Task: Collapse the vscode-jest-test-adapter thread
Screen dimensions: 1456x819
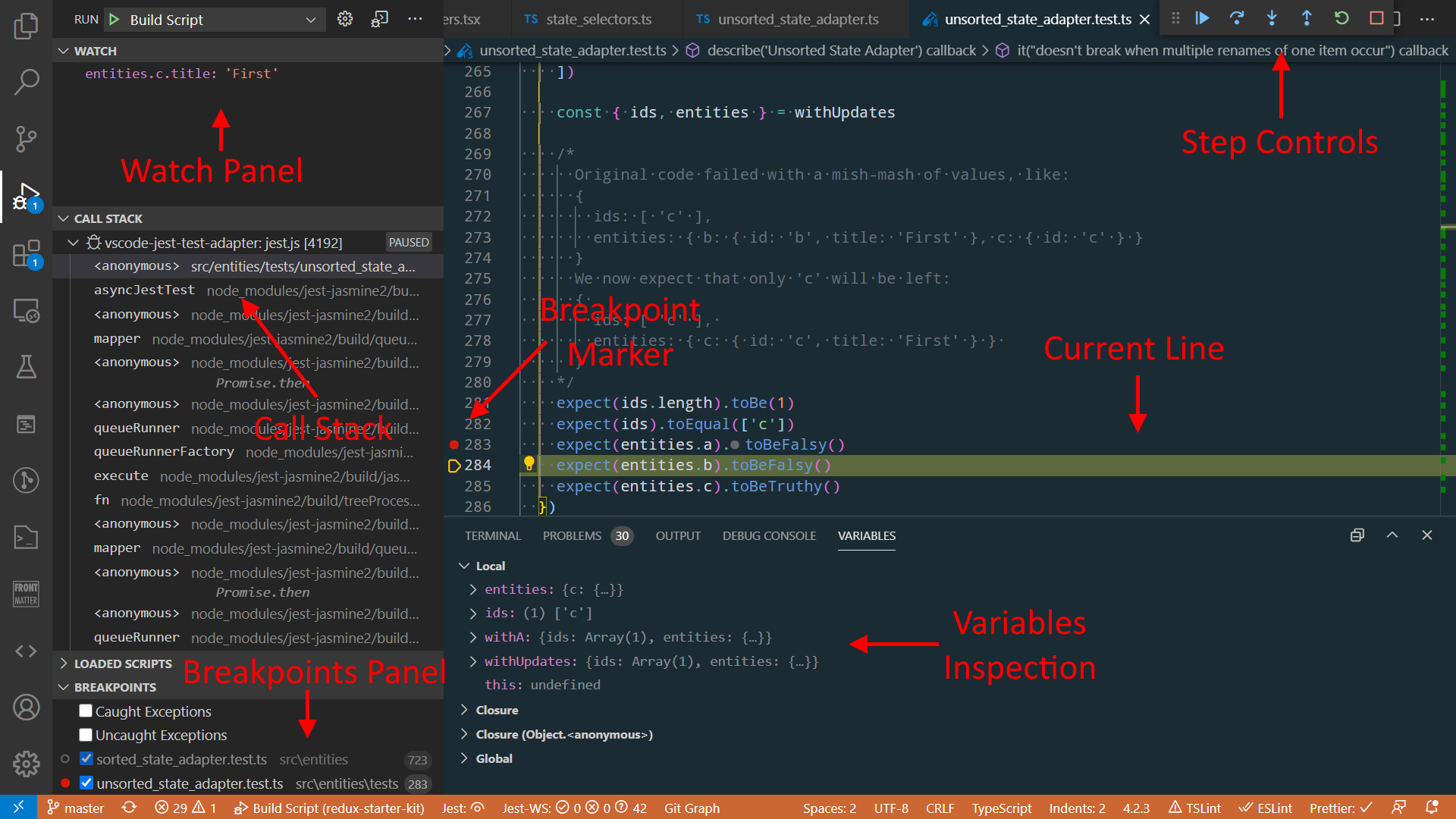Action: (74, 243)
